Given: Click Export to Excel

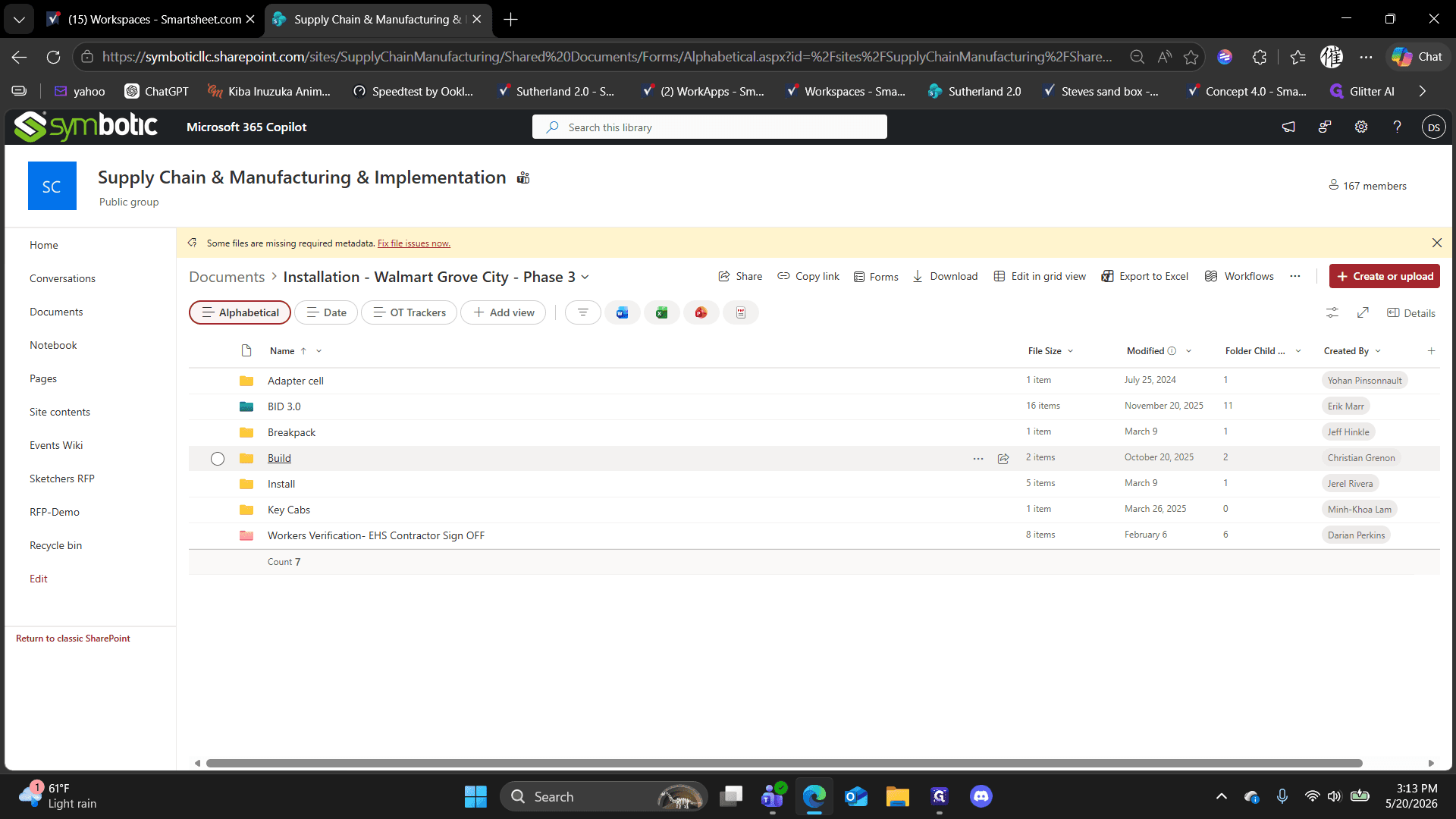Looking at the screenshot, I should [1145, 276].
